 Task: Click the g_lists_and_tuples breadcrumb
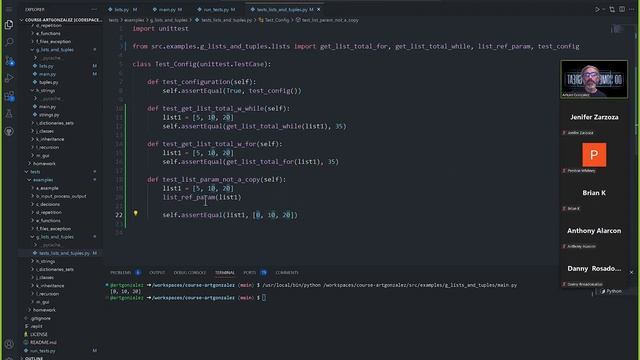click(x=169, y=20)
